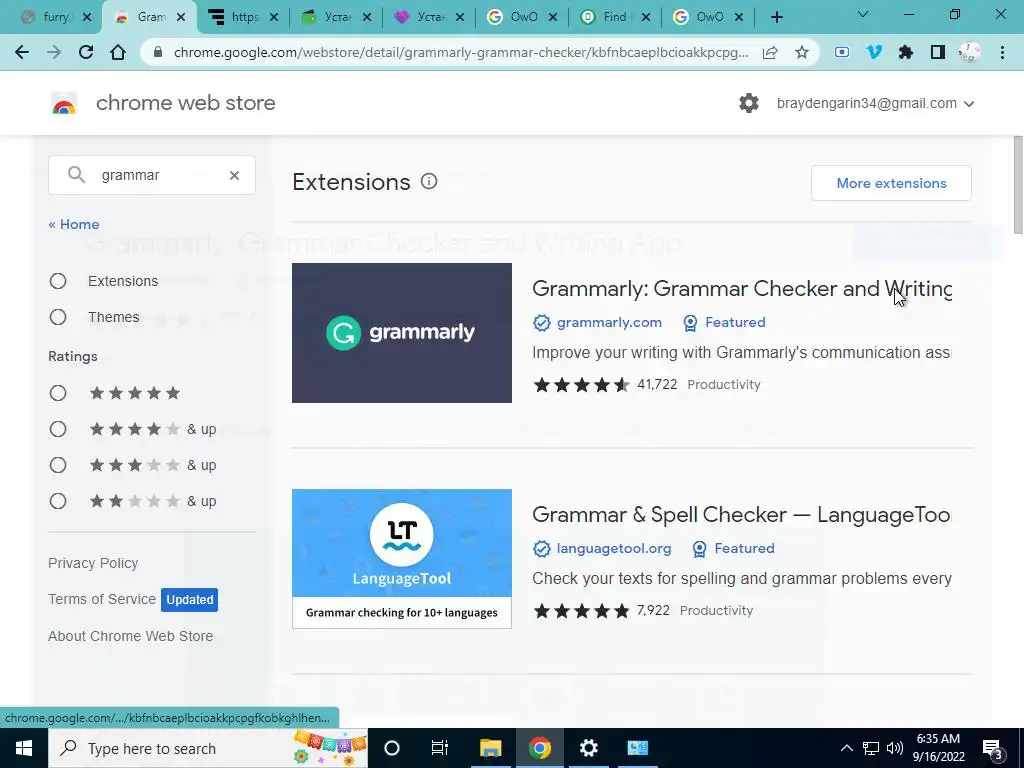Viewport: 1024px width, 768px height.
Task: Go to « Home link
Action: [x=74, y=224]
